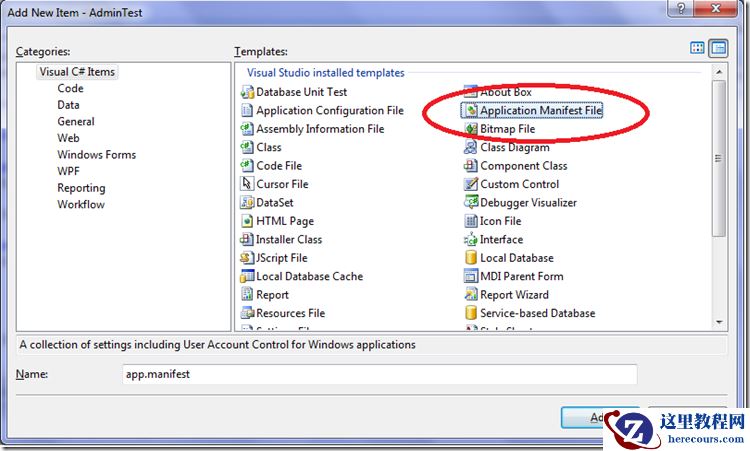This screenshot has width=750, height=451.
Task: Click the templates list scroll up arrow
Action: [x=719, y=72]
